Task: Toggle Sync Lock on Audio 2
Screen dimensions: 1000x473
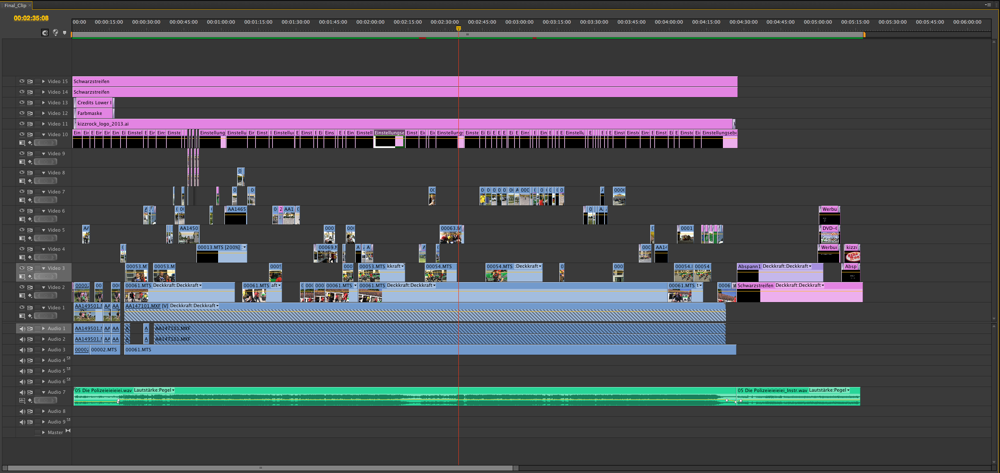Action: tap(31, 339)
